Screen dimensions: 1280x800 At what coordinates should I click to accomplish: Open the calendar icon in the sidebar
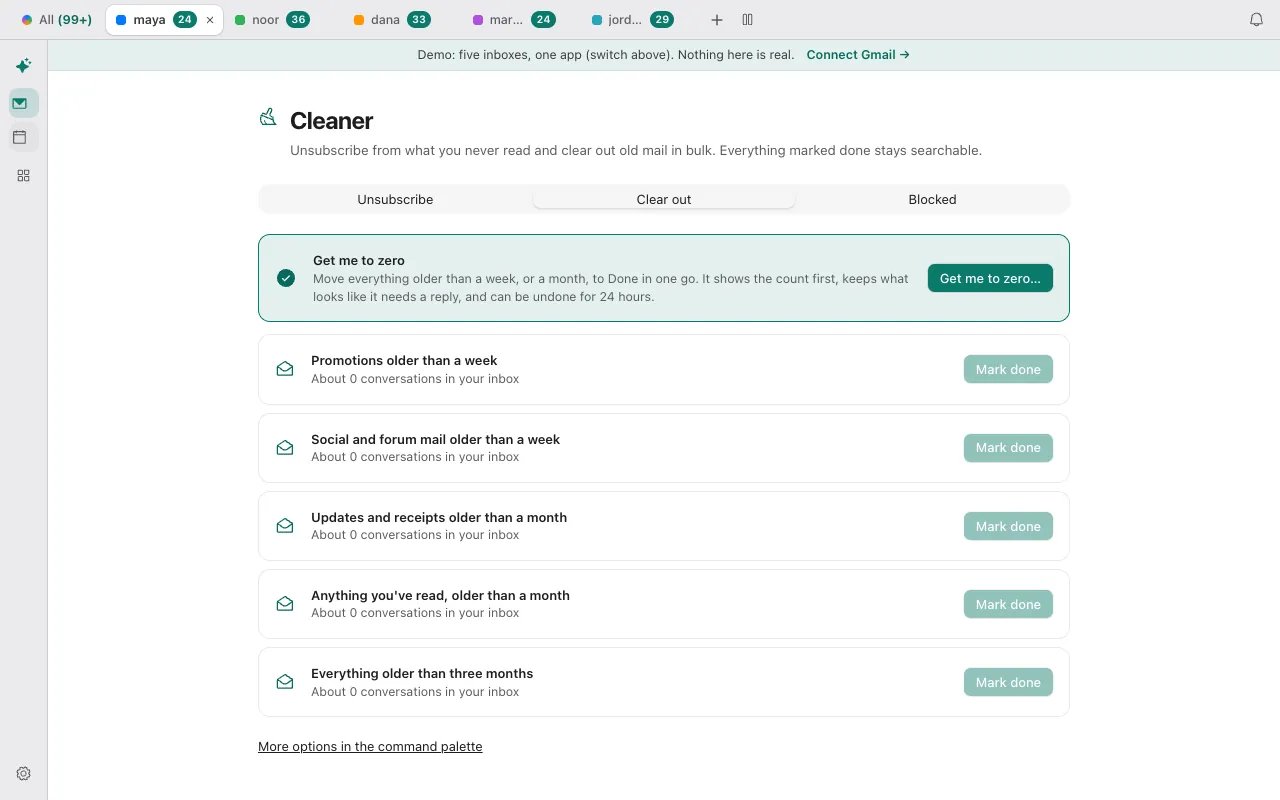click(20, 137)
